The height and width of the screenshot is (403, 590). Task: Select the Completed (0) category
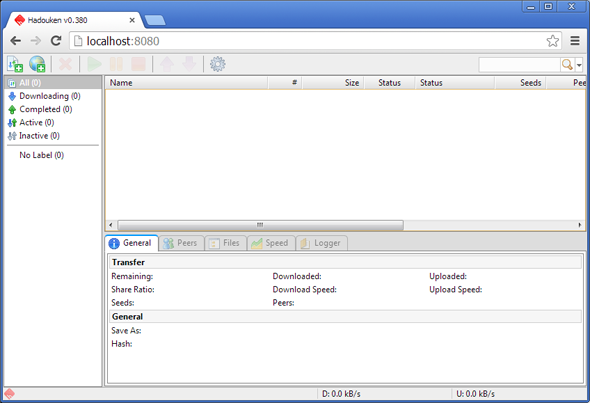pyautogui.click(x=40, y=109)
